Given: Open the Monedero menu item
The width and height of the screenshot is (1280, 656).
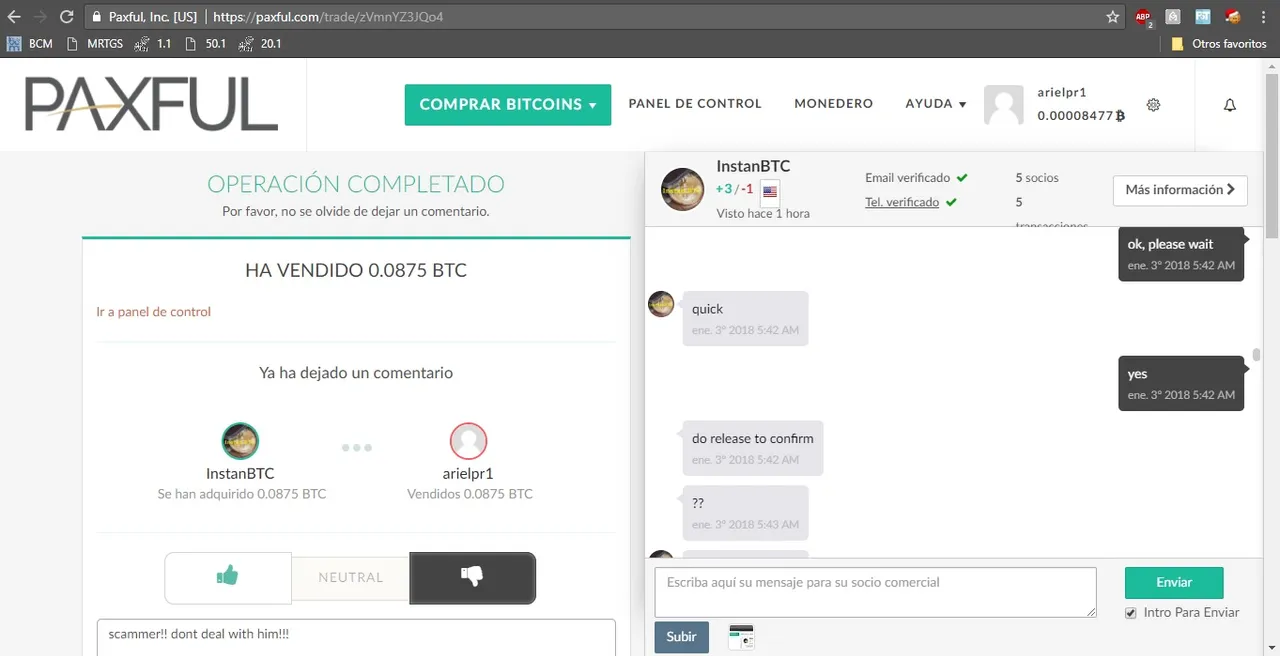Looking at the screenshot, I should [833, 104].
